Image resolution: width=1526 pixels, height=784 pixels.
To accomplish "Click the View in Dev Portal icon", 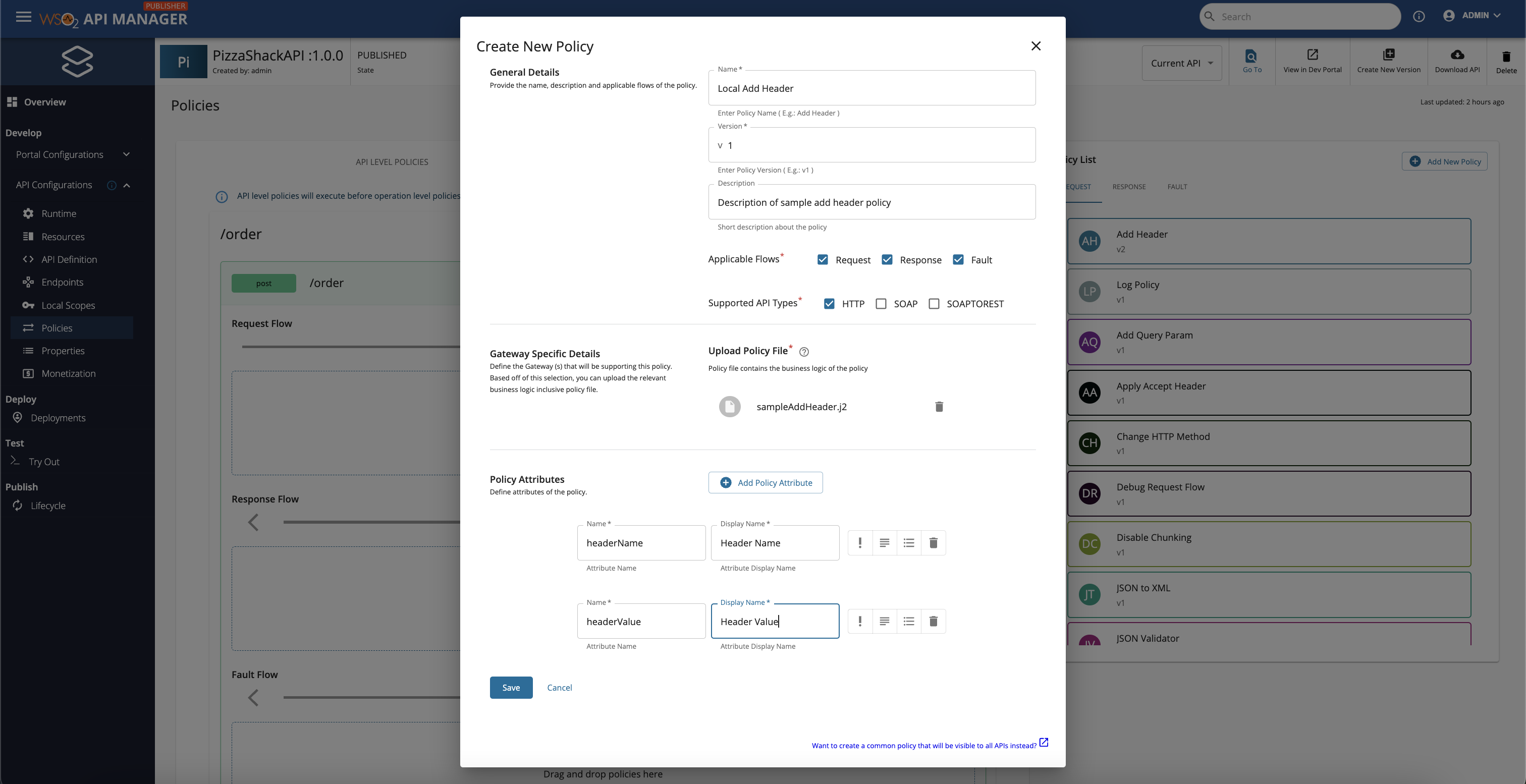I will click(1312, 55).
